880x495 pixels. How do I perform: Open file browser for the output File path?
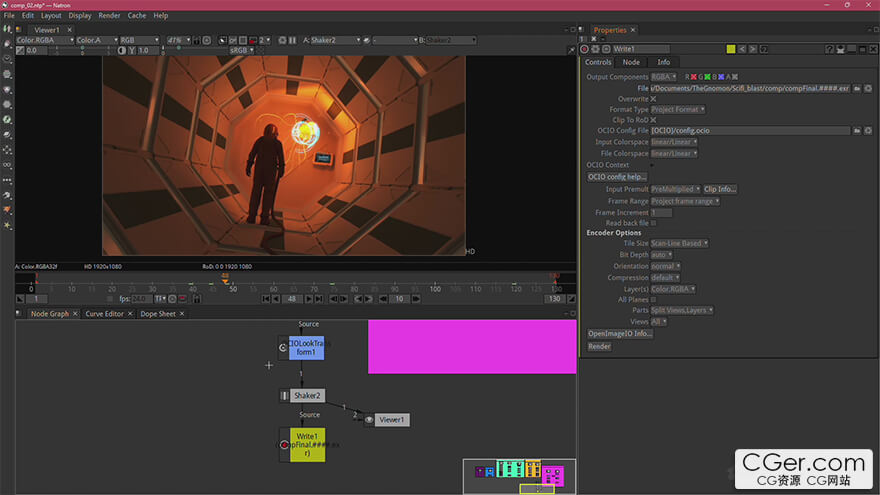(x=857, y=88)
